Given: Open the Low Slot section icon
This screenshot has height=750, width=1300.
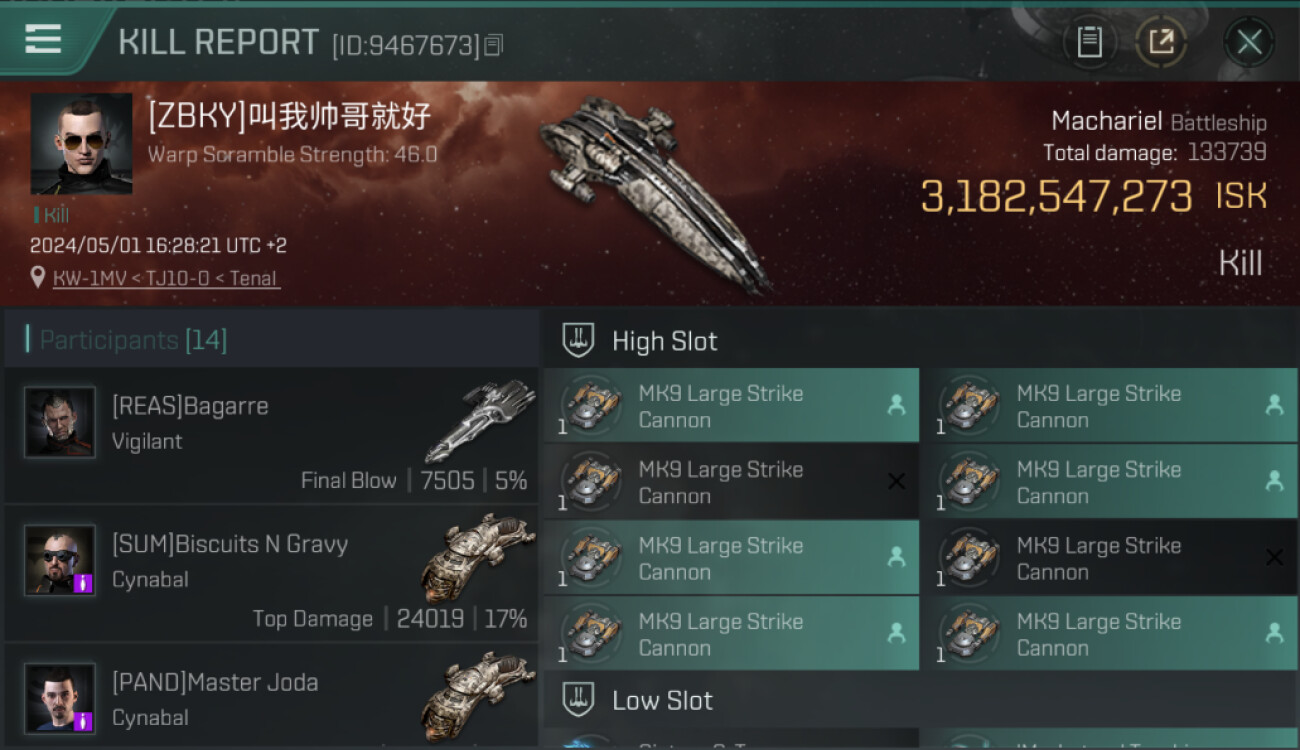Looking at the screenshot, I should click(578, 700).
